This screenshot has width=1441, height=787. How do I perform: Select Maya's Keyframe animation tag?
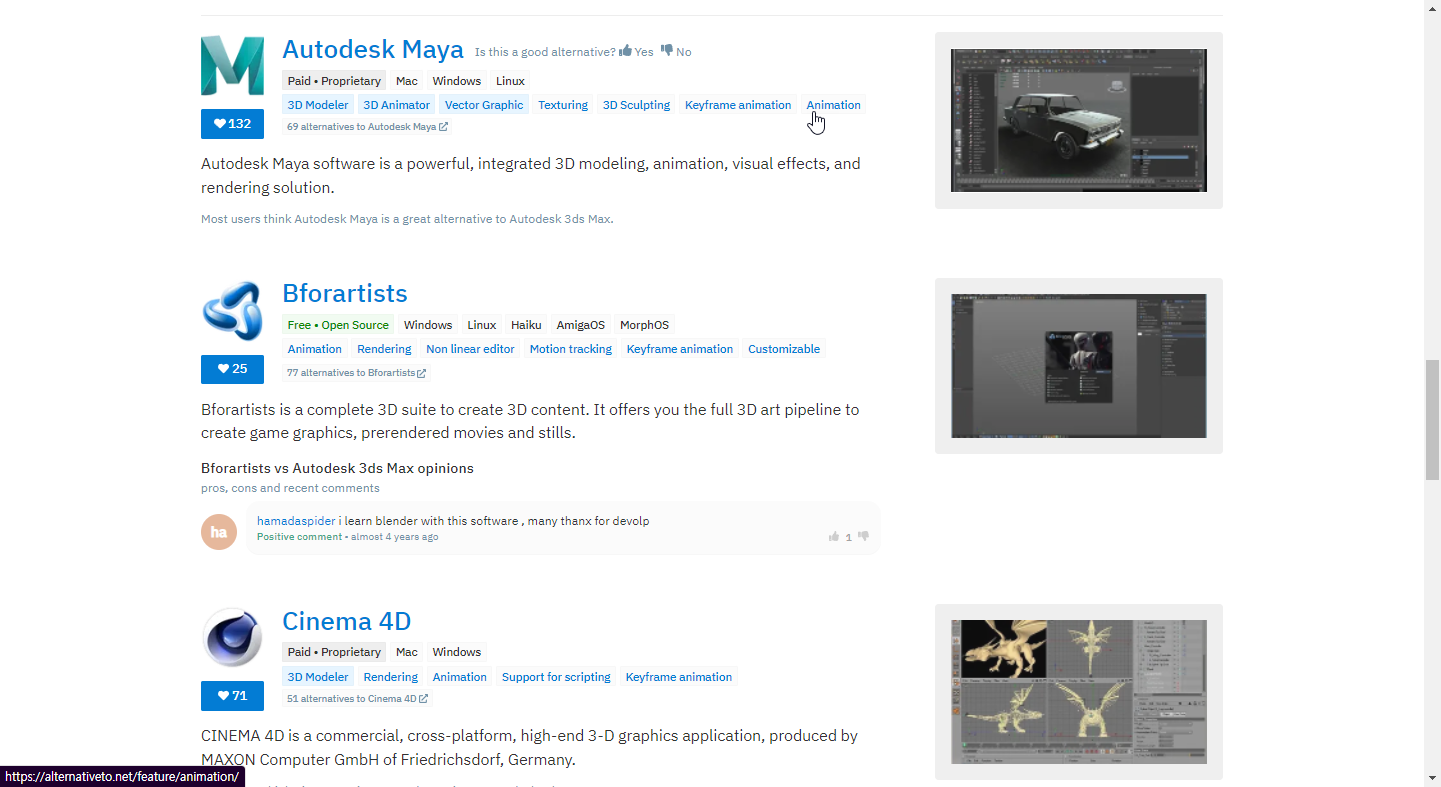[x=738, y=105]
